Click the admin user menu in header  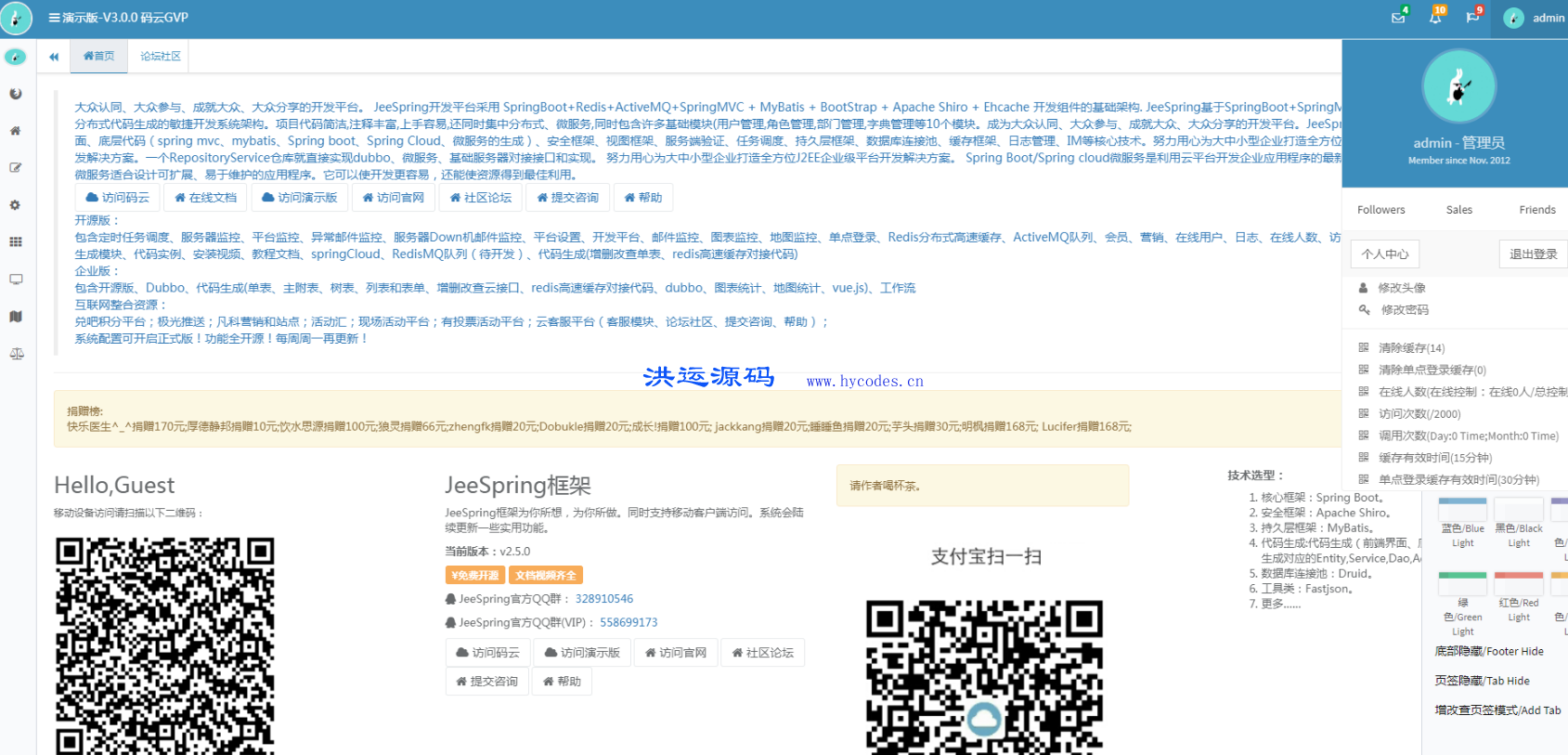(1534, 18)
